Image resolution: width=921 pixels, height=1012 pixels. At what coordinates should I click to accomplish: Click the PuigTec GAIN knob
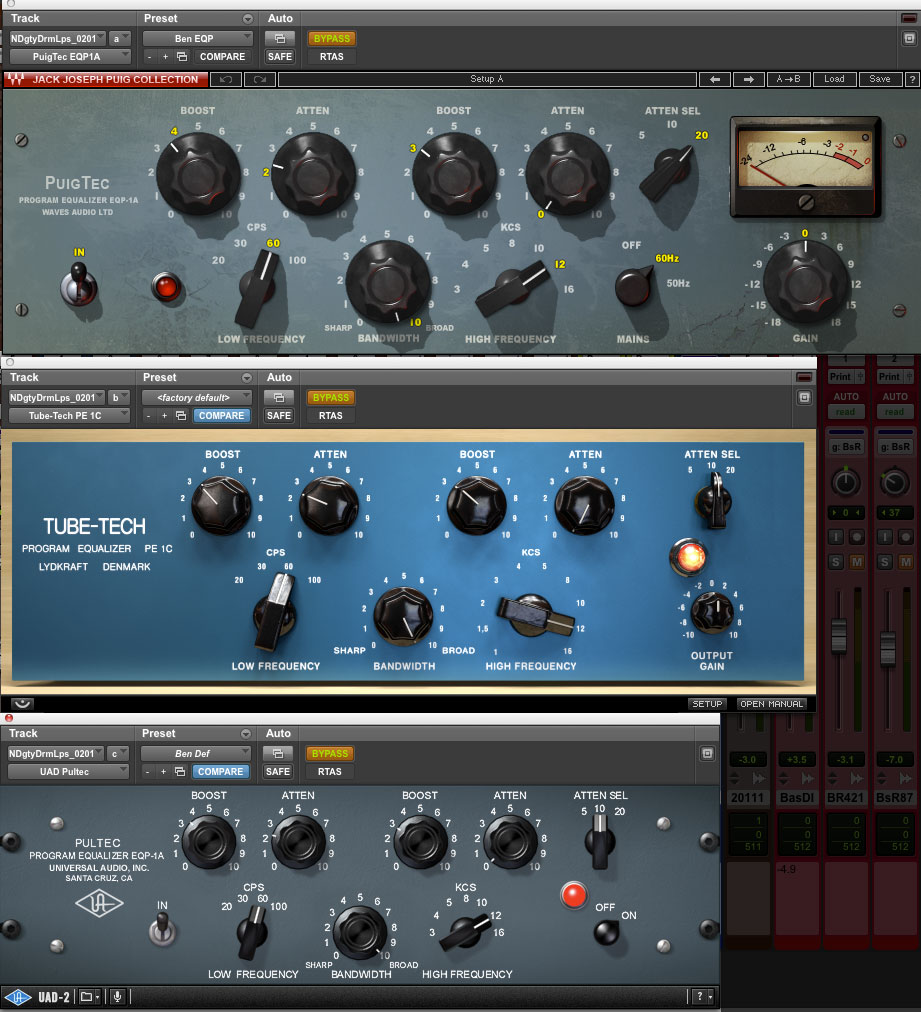(805, 282)
